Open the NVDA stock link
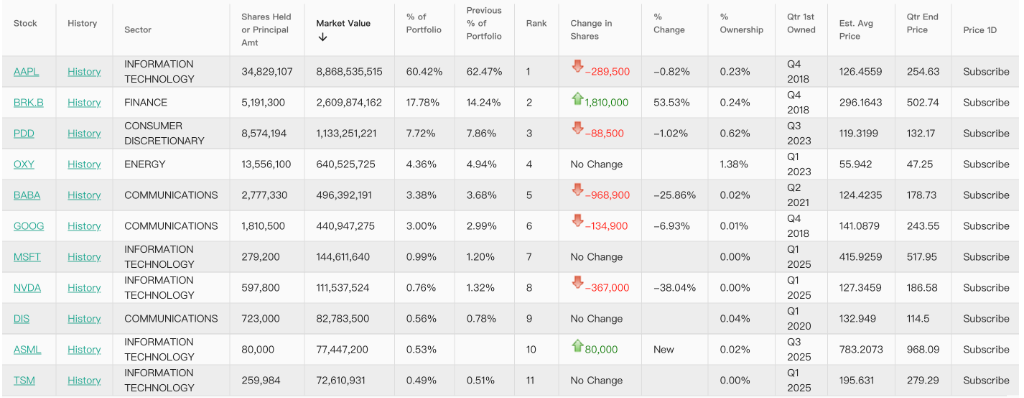Viewport: 1024px width, 398px height. click(x=27, y=288)
